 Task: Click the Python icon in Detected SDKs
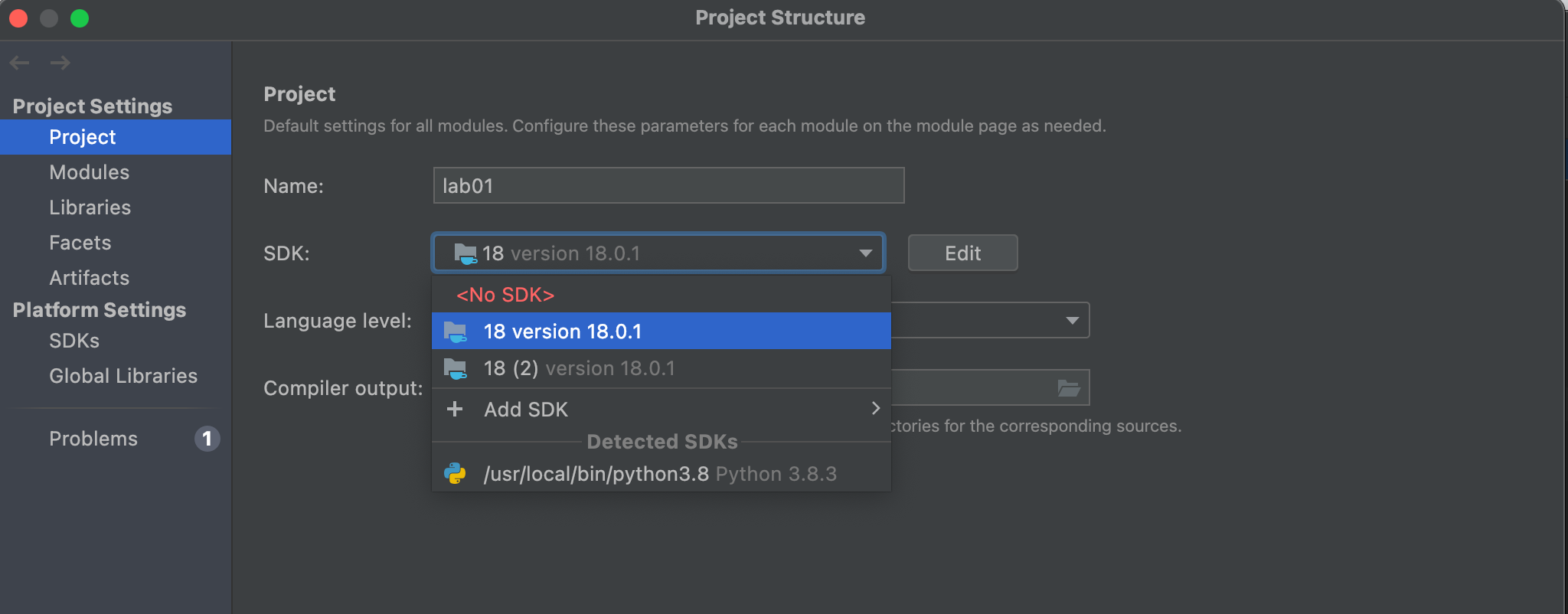[x=455, y=474]
